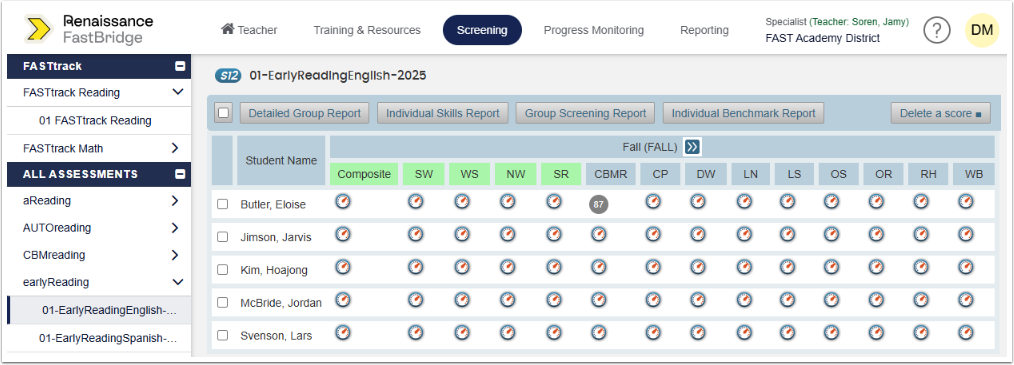Image resolution: width=1014 pixels, height=365 pixels.
Task: Check the box for Kim, Hoajong
Action: pyautogui.click(x=222, y=270)
